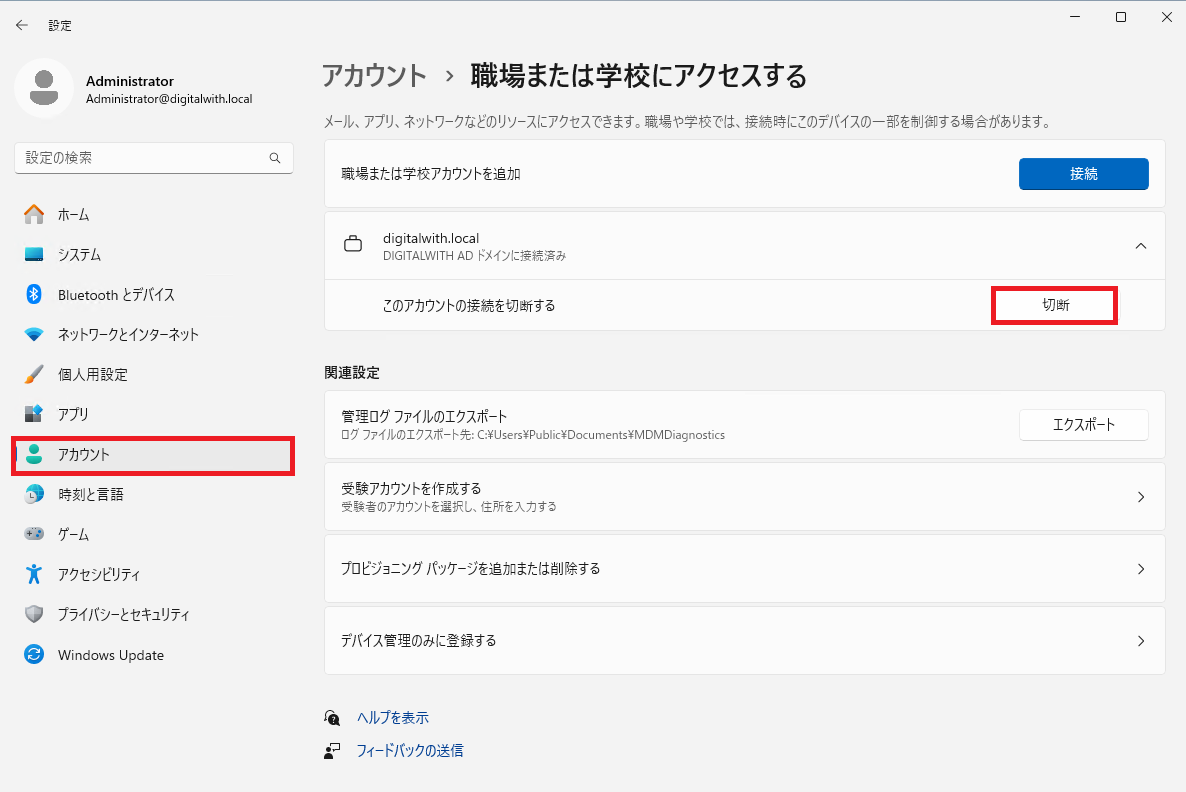
Task: Close the Settings window
Action: coord(1166,17)
